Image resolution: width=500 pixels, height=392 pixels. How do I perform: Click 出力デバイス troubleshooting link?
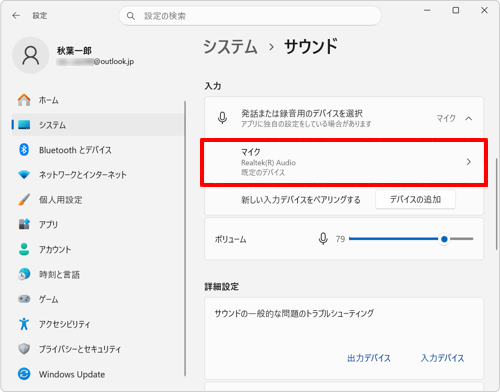tap(369, 358)
